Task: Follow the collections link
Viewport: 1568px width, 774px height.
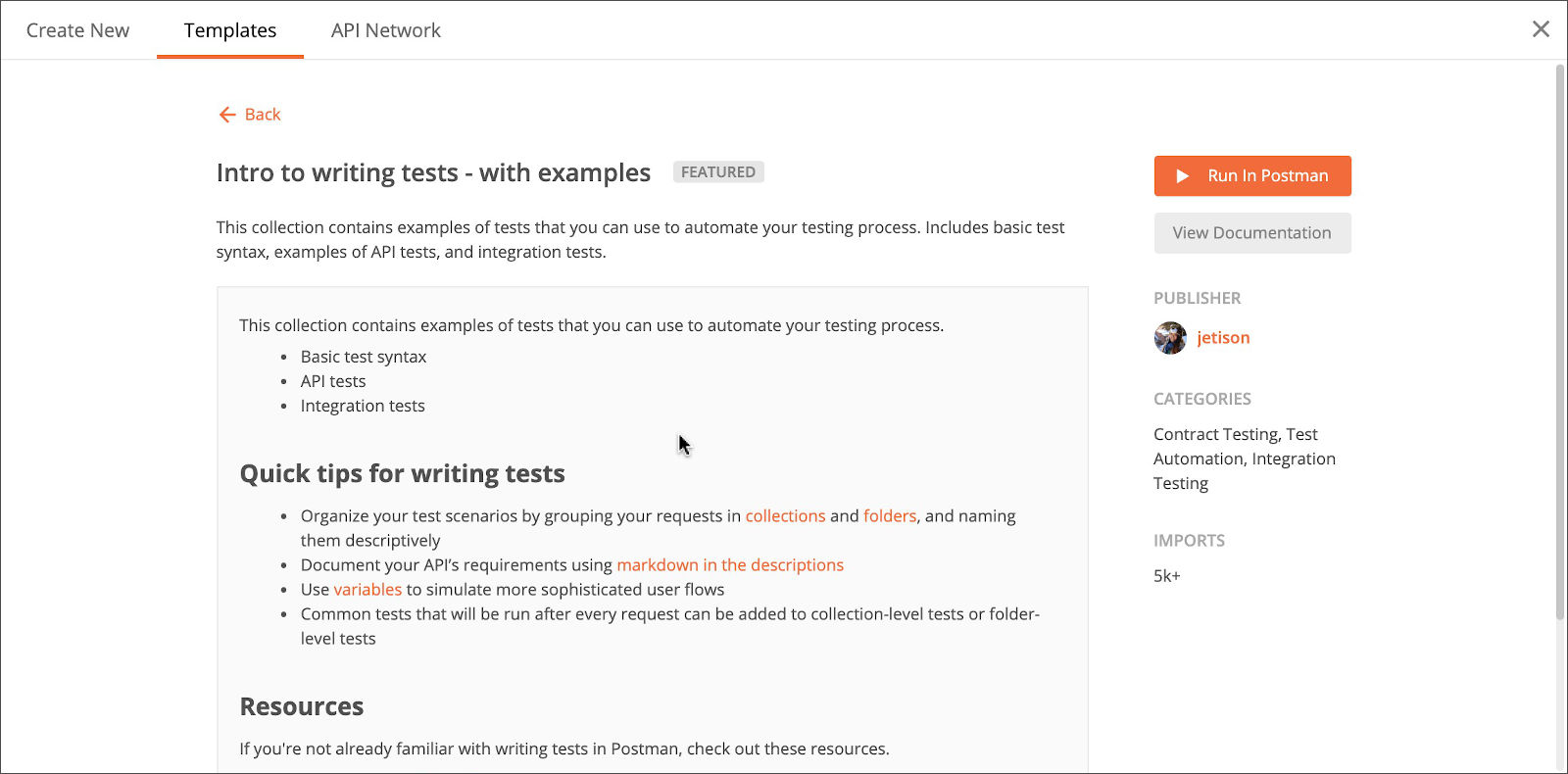Action: click(785, 516)
